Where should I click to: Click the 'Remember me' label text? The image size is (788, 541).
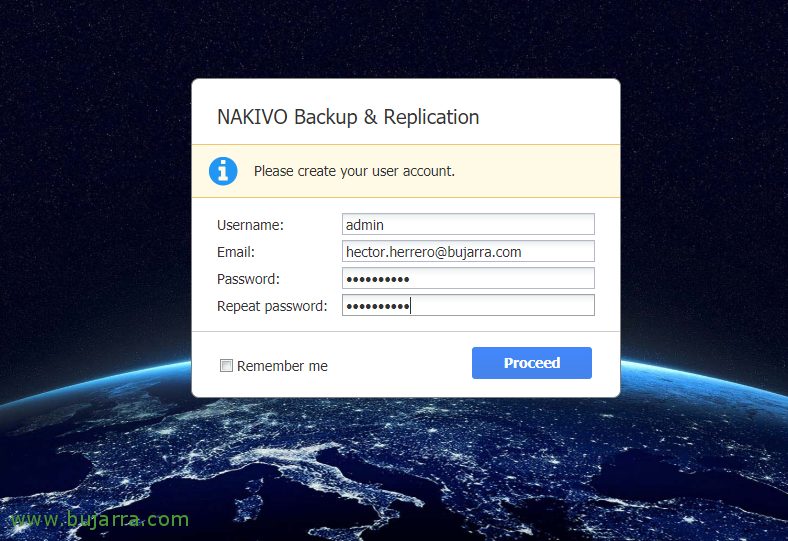(282, 366)
